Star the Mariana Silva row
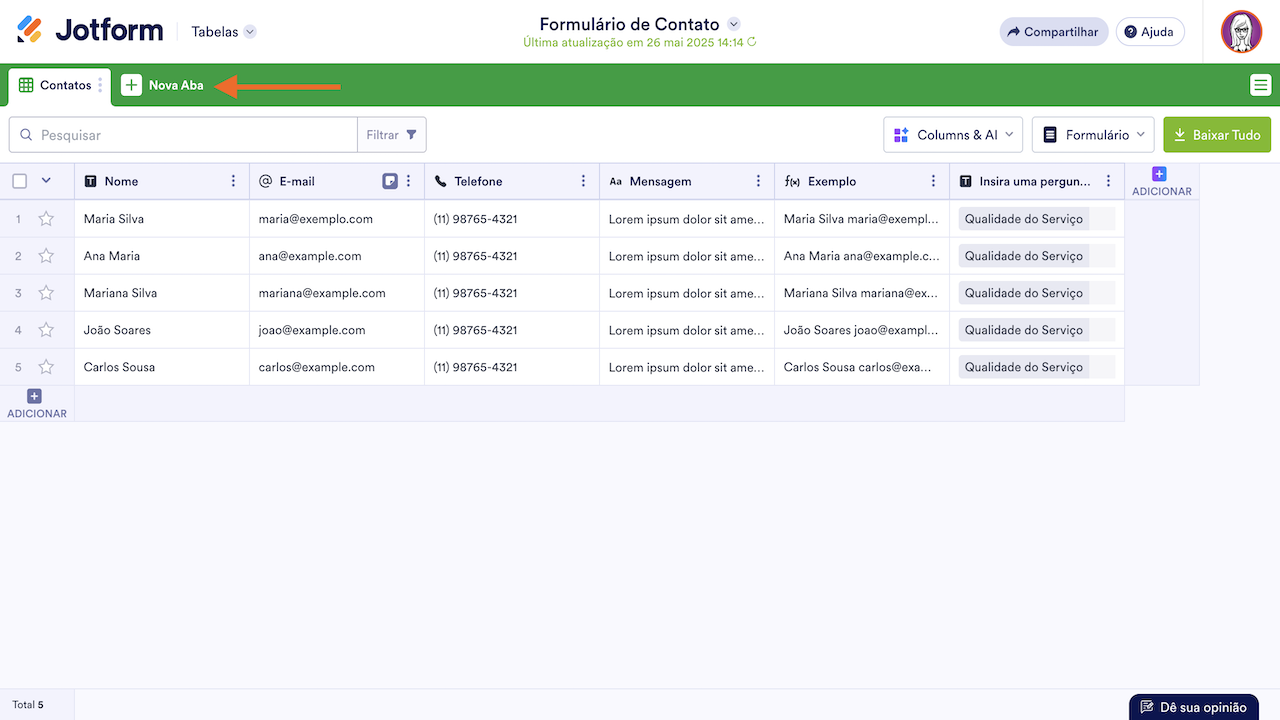 click(x=46, y=293)
